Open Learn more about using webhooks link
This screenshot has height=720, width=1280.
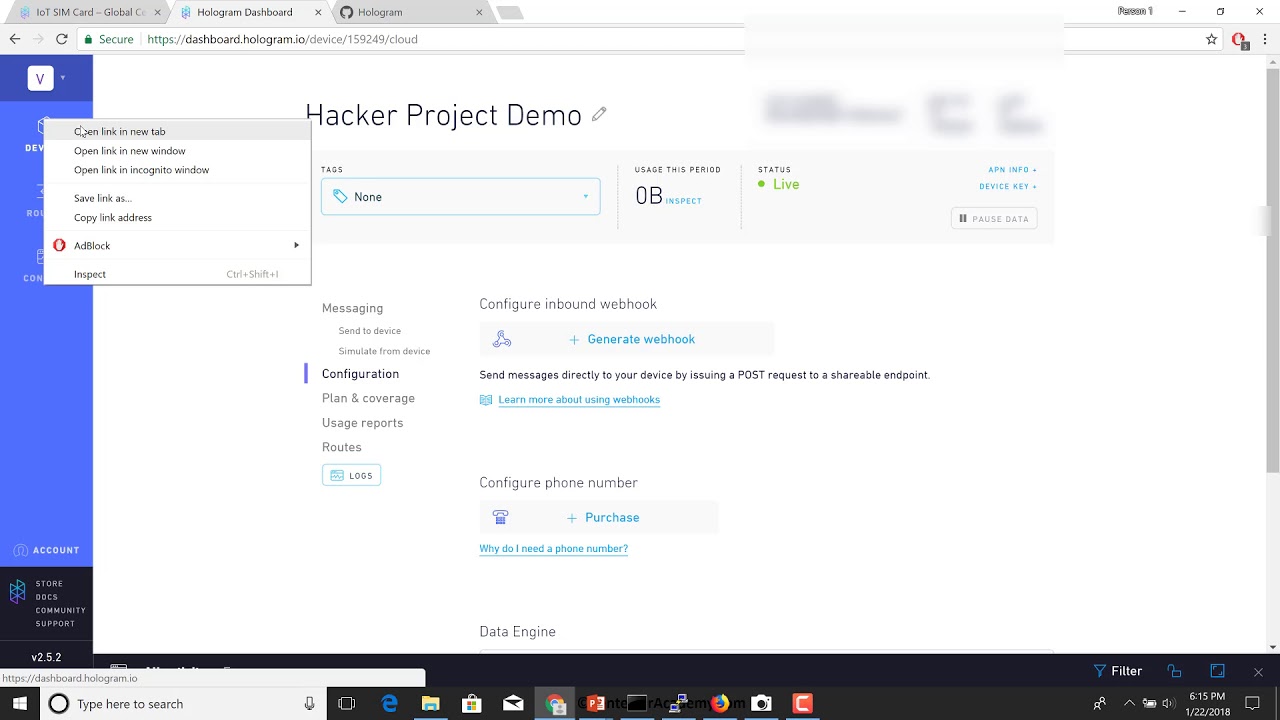coord(579,400)
